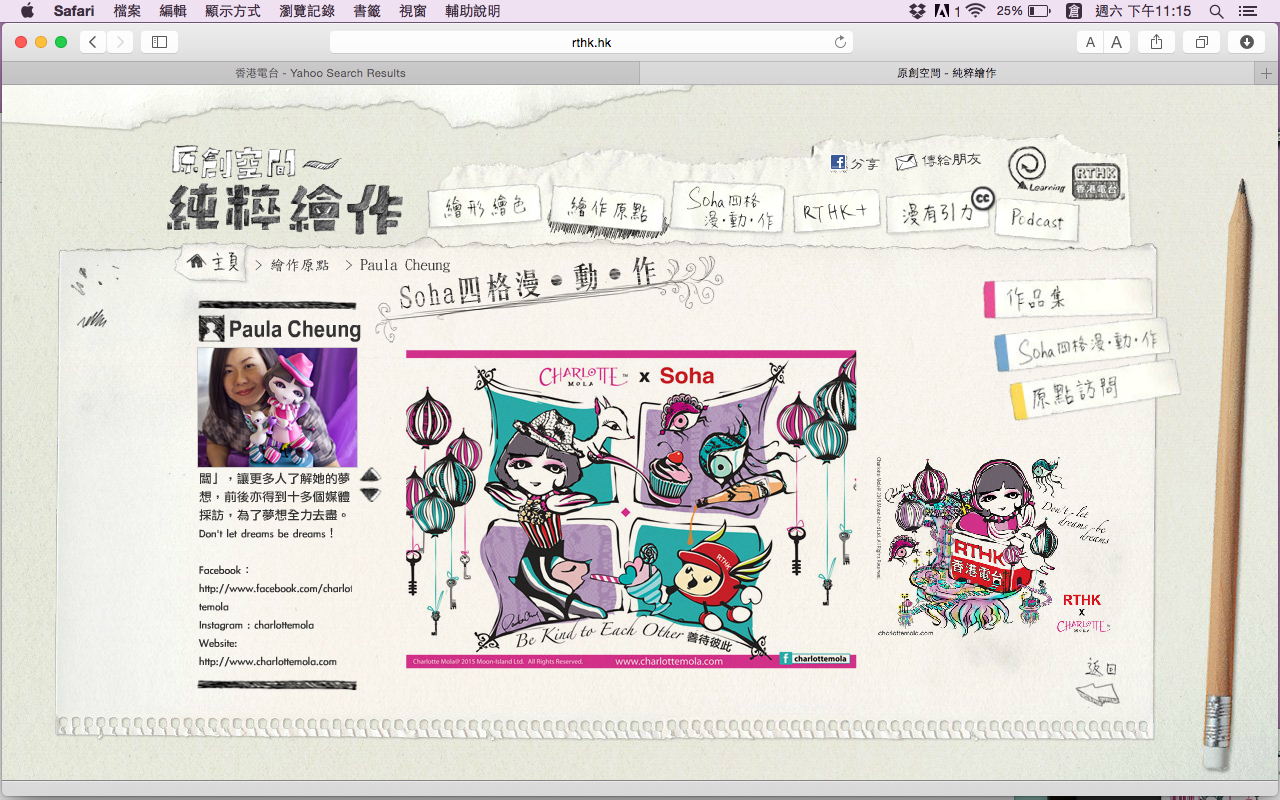Open the 書籤 menu

tap(367, 11)
